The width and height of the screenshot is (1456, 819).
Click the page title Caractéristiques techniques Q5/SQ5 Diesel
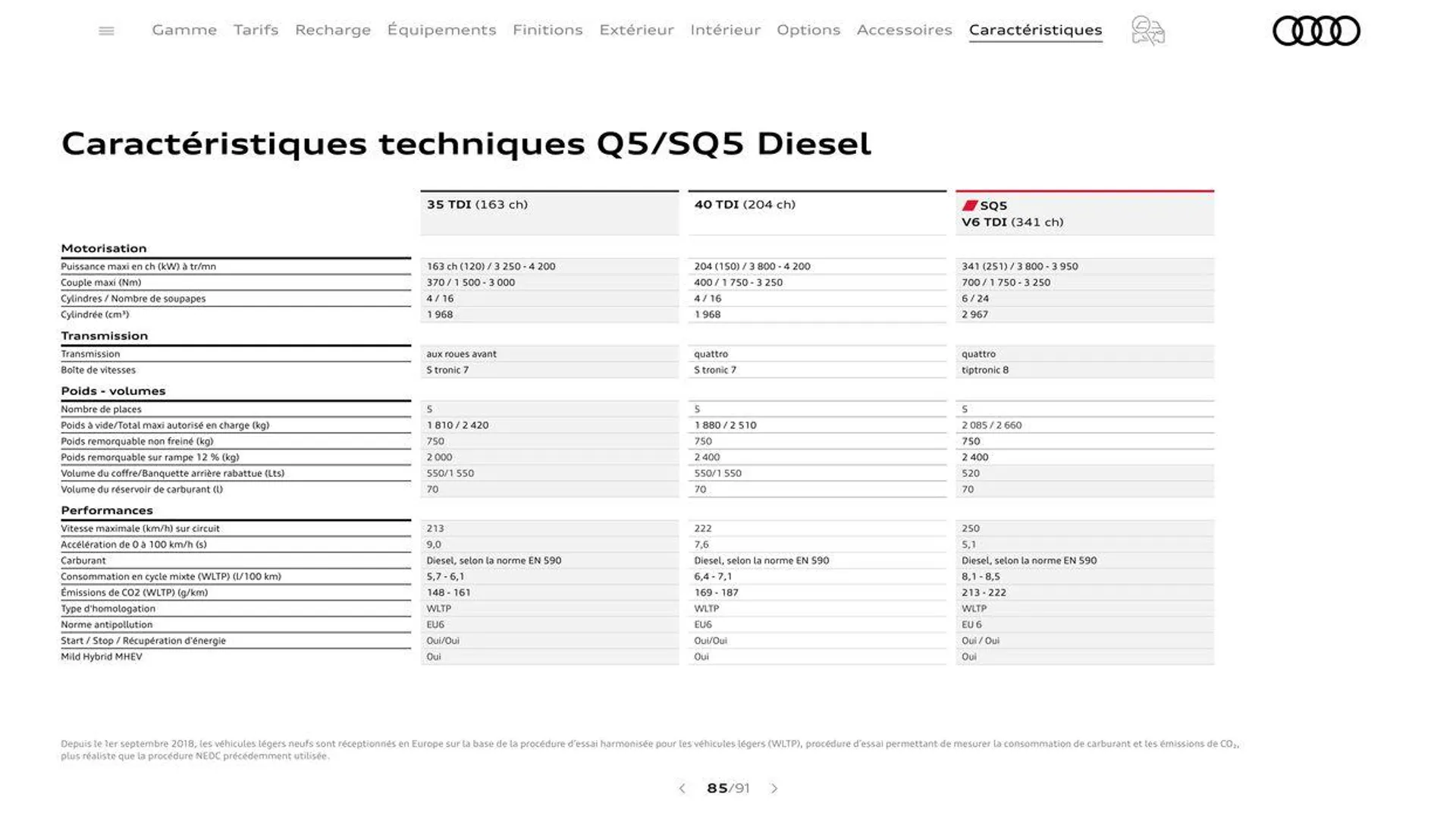(x=466, y=143)
